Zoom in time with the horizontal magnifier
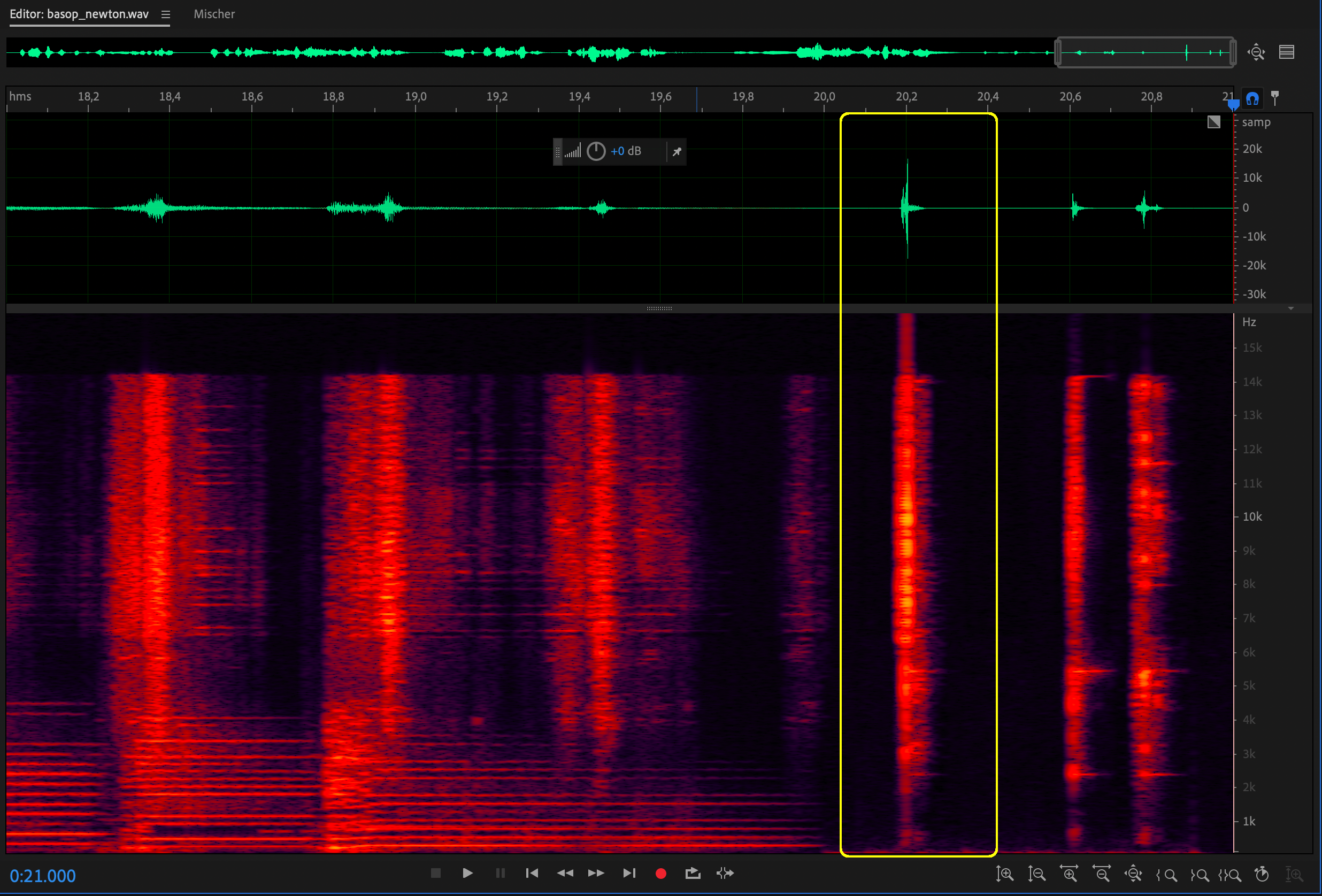Screen dimensions: 1322x896 pos(1069,874)
